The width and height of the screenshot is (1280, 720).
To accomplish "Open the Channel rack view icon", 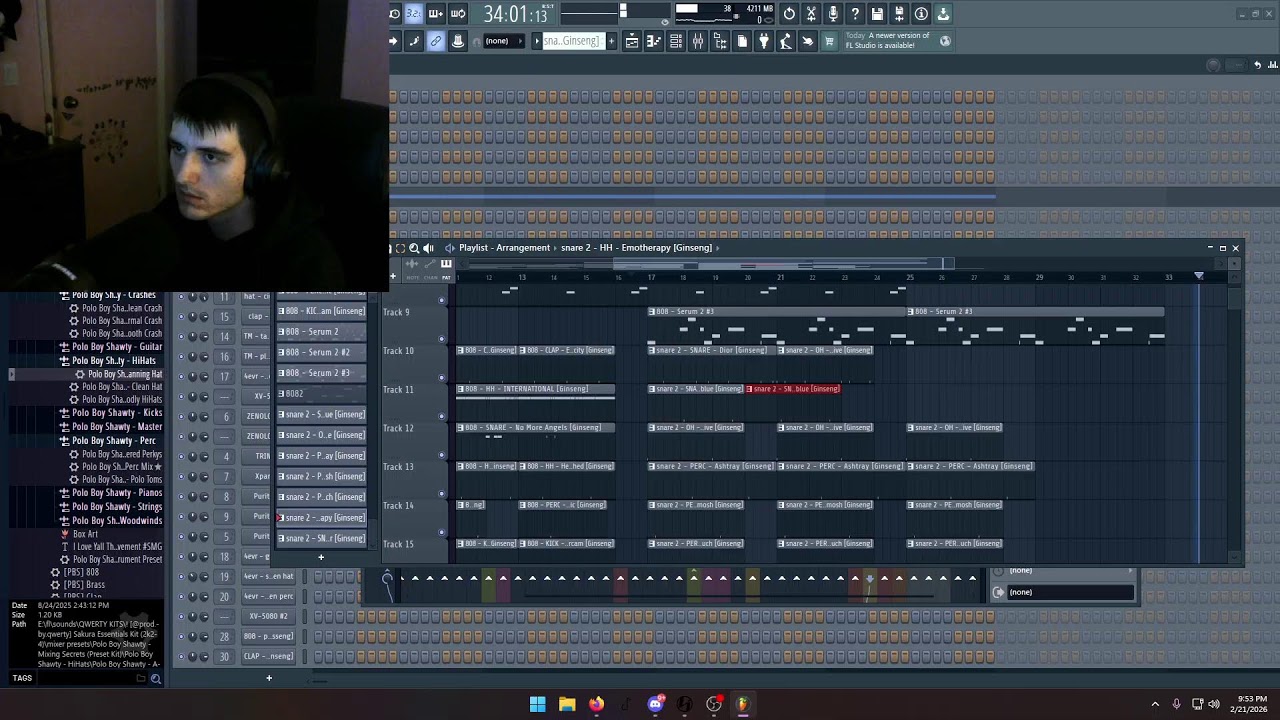I will pyautogui.click(x=676, y=41).
